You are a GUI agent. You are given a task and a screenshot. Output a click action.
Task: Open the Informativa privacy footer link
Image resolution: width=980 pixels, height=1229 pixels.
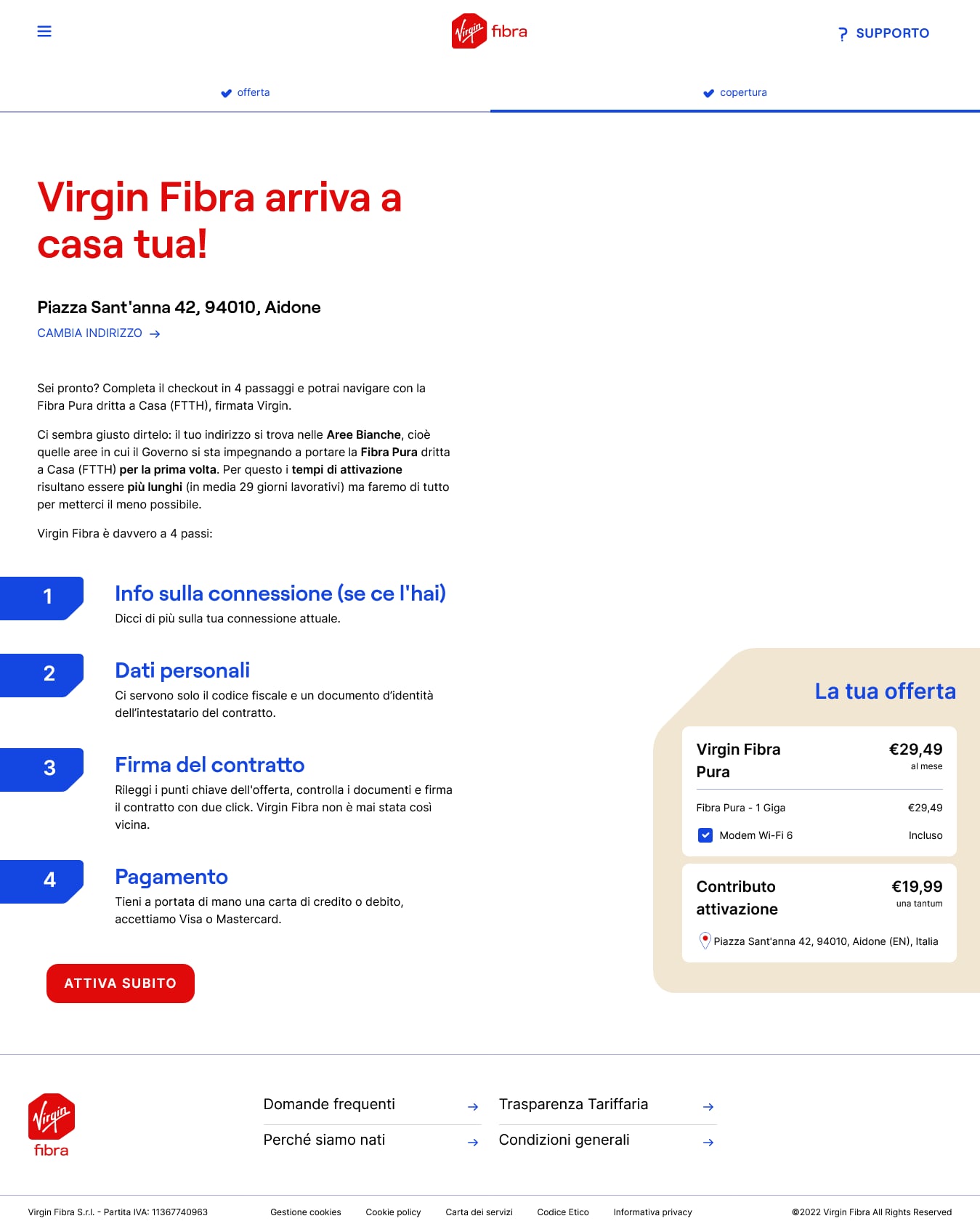[652, 1212]
